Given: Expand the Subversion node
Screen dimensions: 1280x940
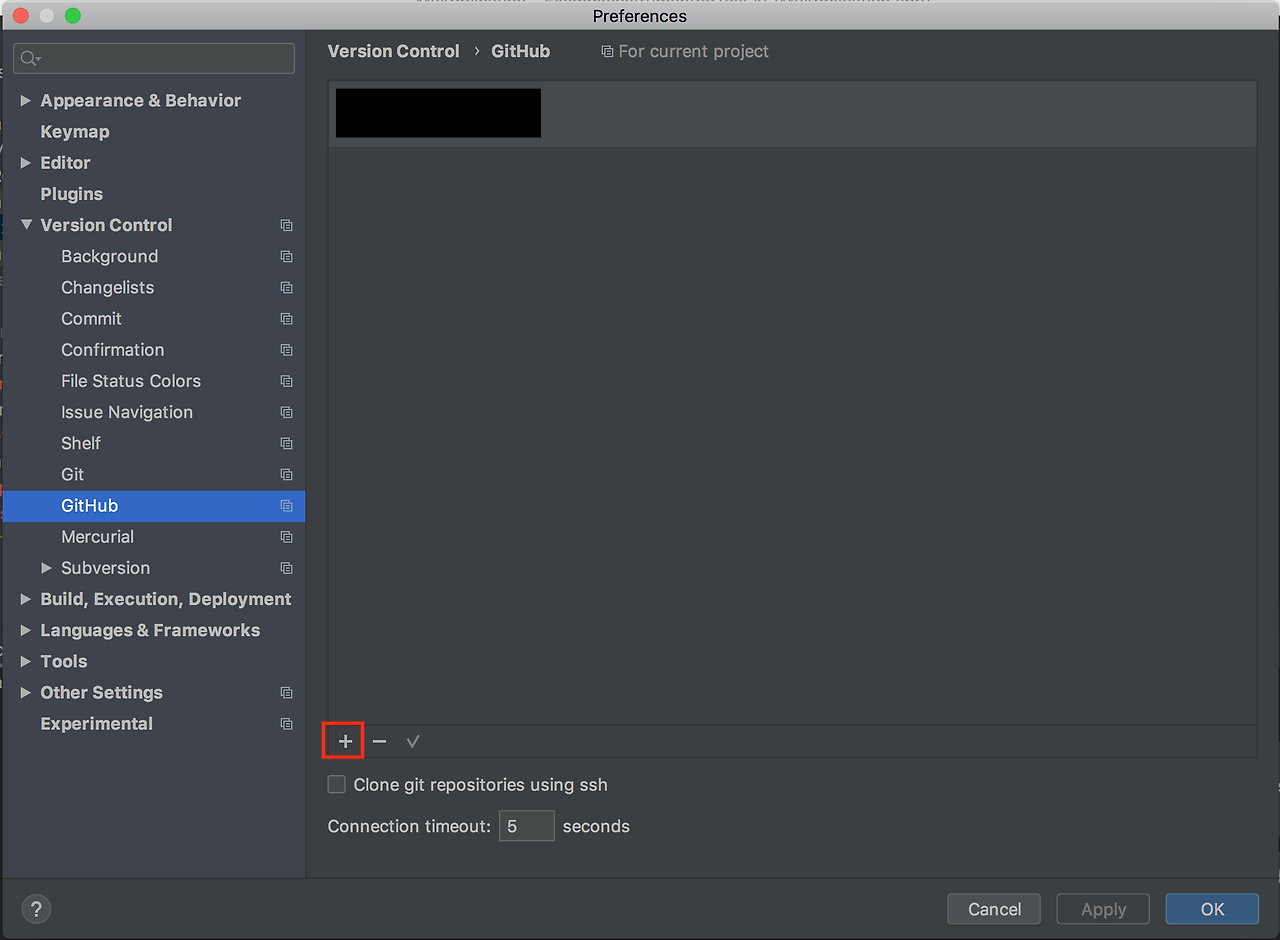Looking at the screenshot, I should coord(46,568).
